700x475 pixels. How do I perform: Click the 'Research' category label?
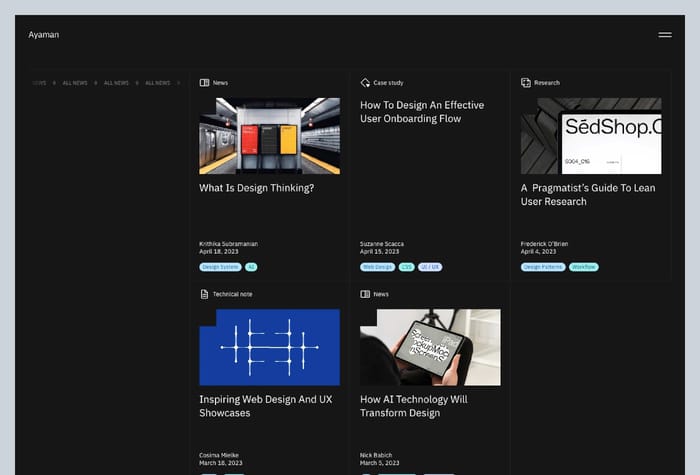[547, 83]
